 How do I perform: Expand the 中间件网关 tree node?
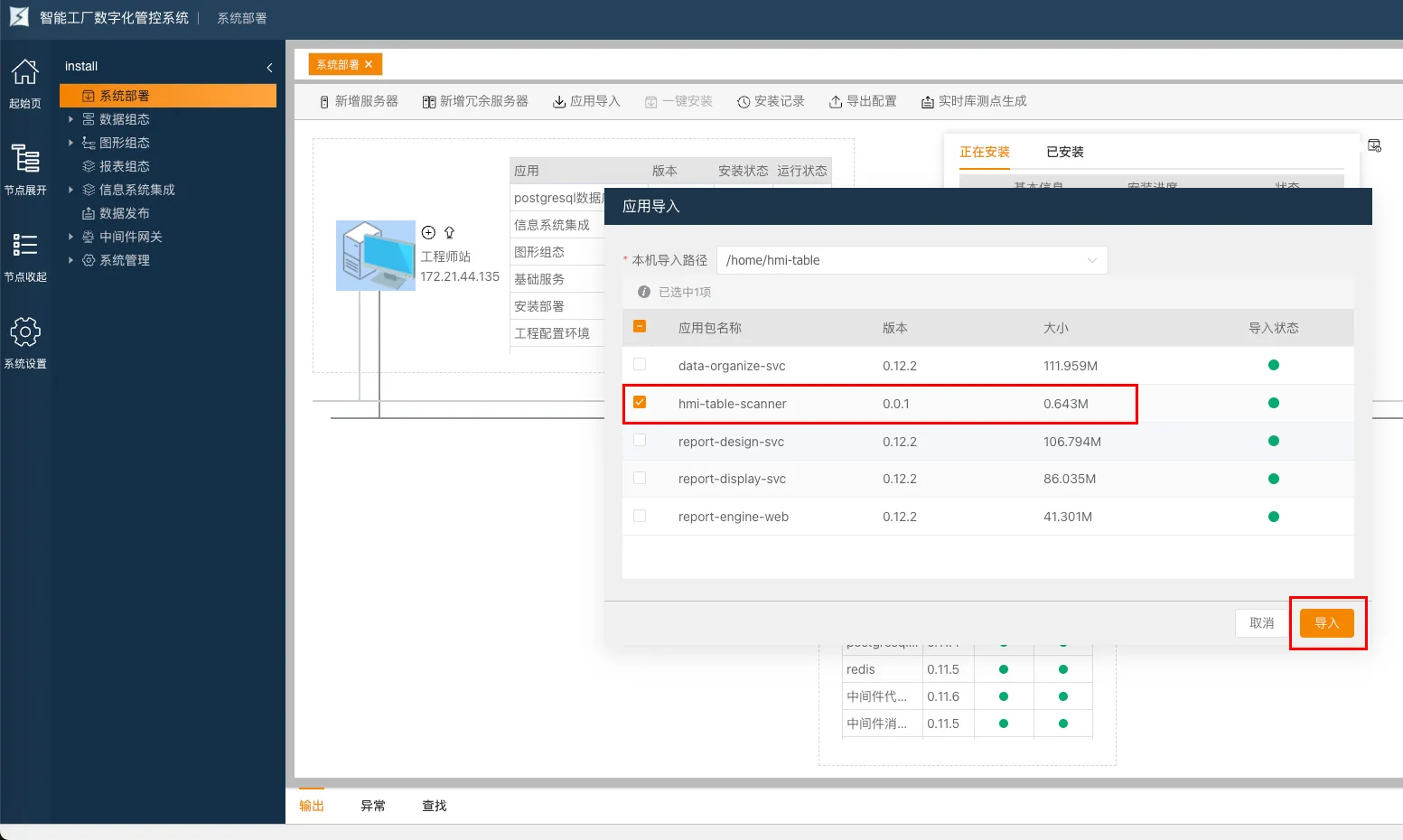tap(70, 237)
